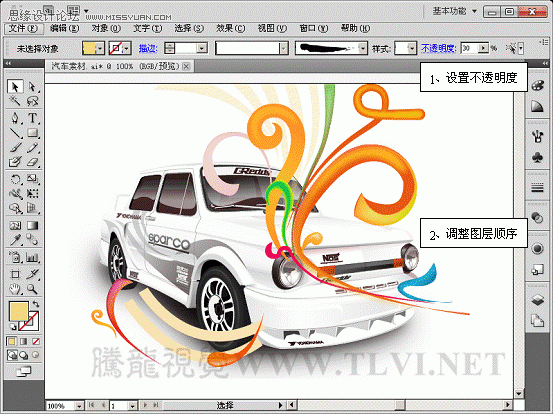This screenshot has height=414, width=553.
Task: Choose the Artboard tool
Action: tap(15, 274)
